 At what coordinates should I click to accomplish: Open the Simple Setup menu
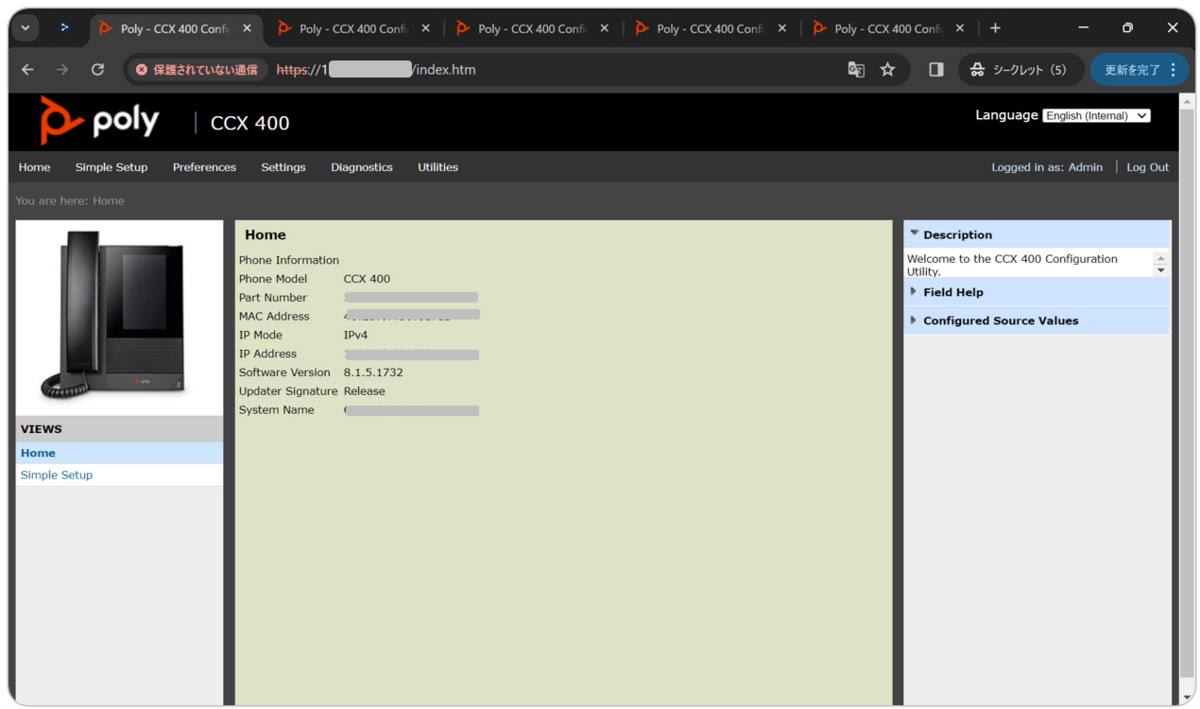tap(111, 167)
